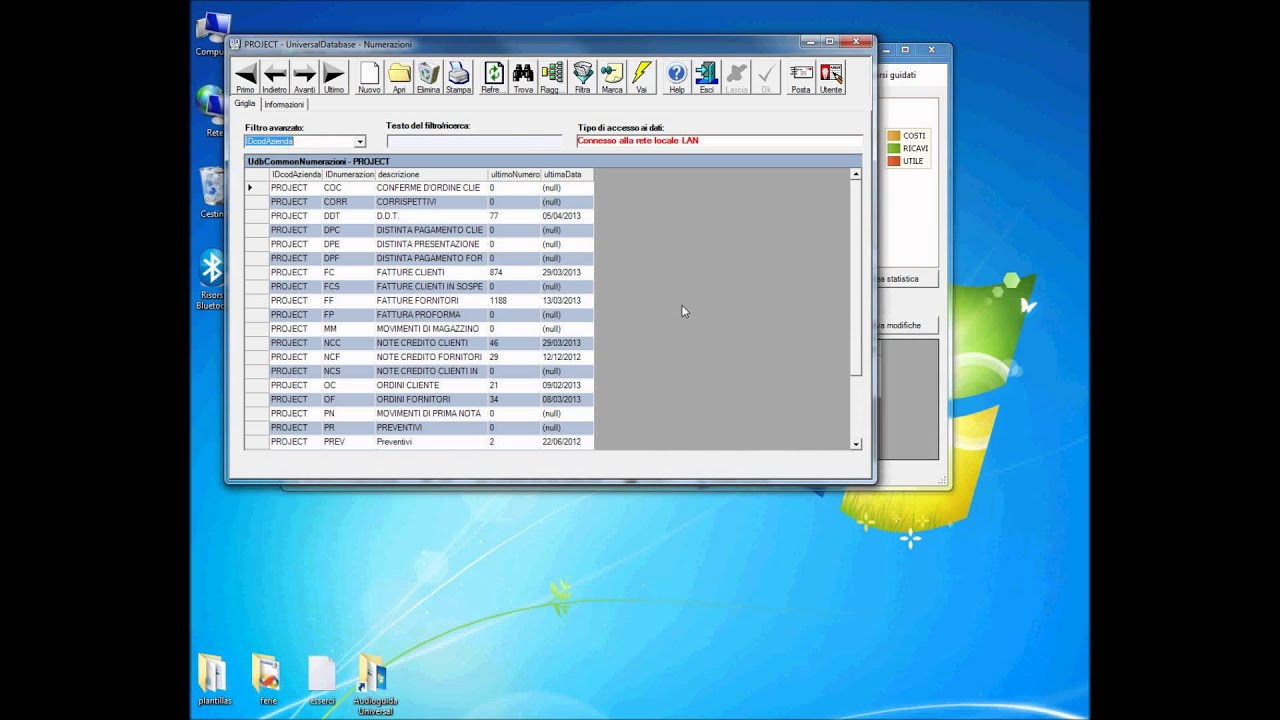Delete record using the Elimina bin icon
1280x720 pixels.
[x=429, y=78]
